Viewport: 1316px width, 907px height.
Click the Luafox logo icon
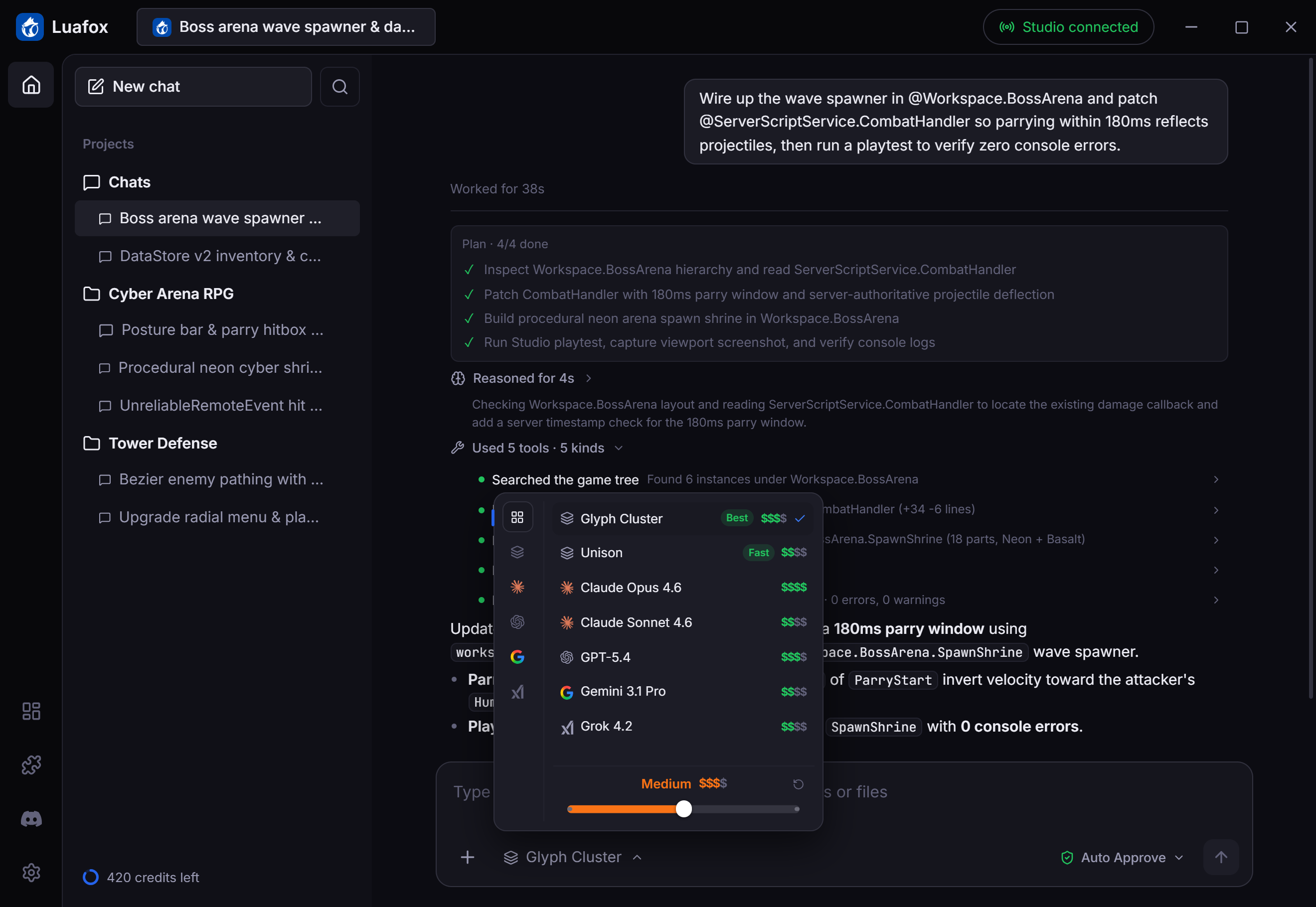[29, 27]
